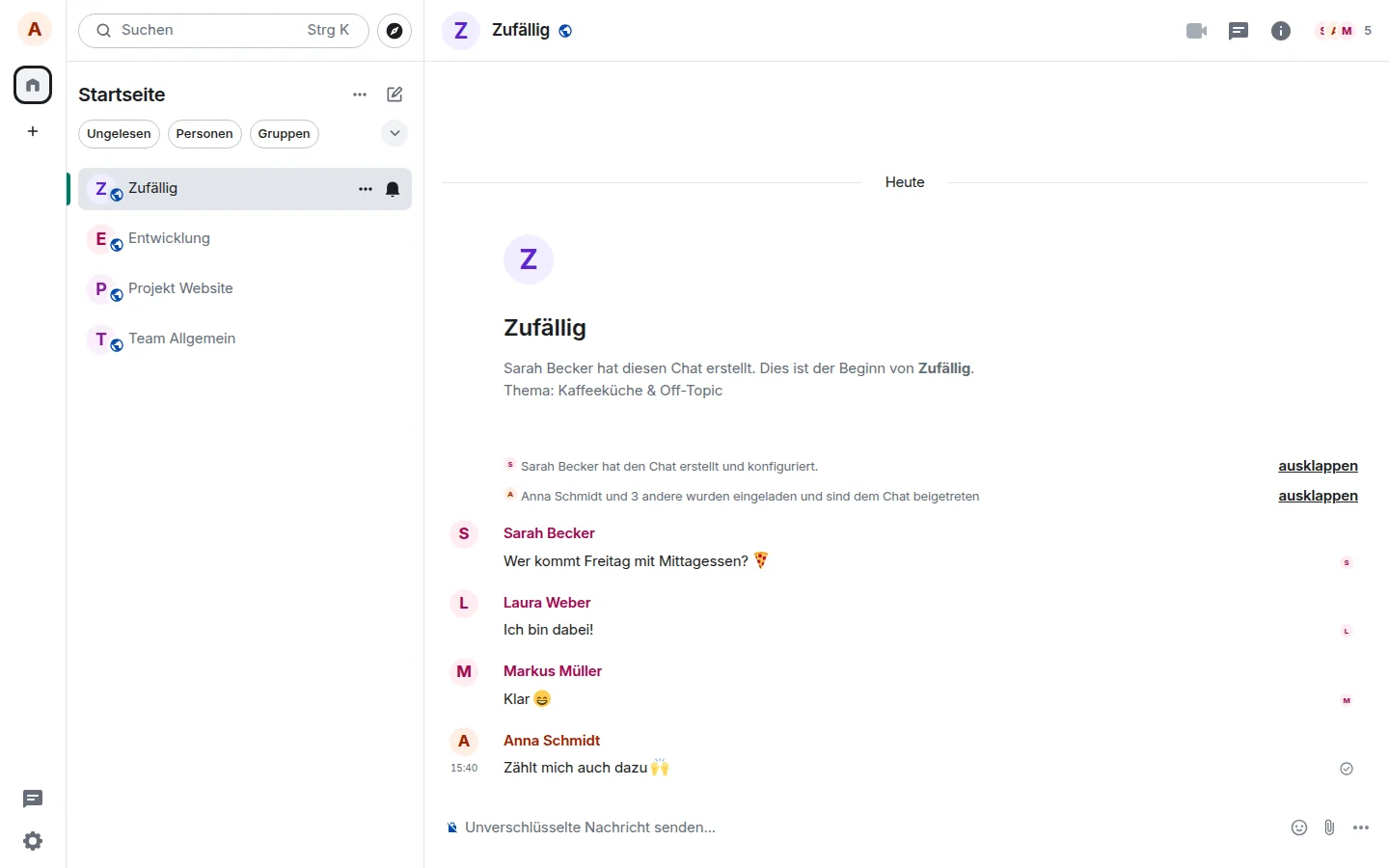Toggle the Ungelesen filter chip
The image size is (1389, 868).
click(119, 134)
